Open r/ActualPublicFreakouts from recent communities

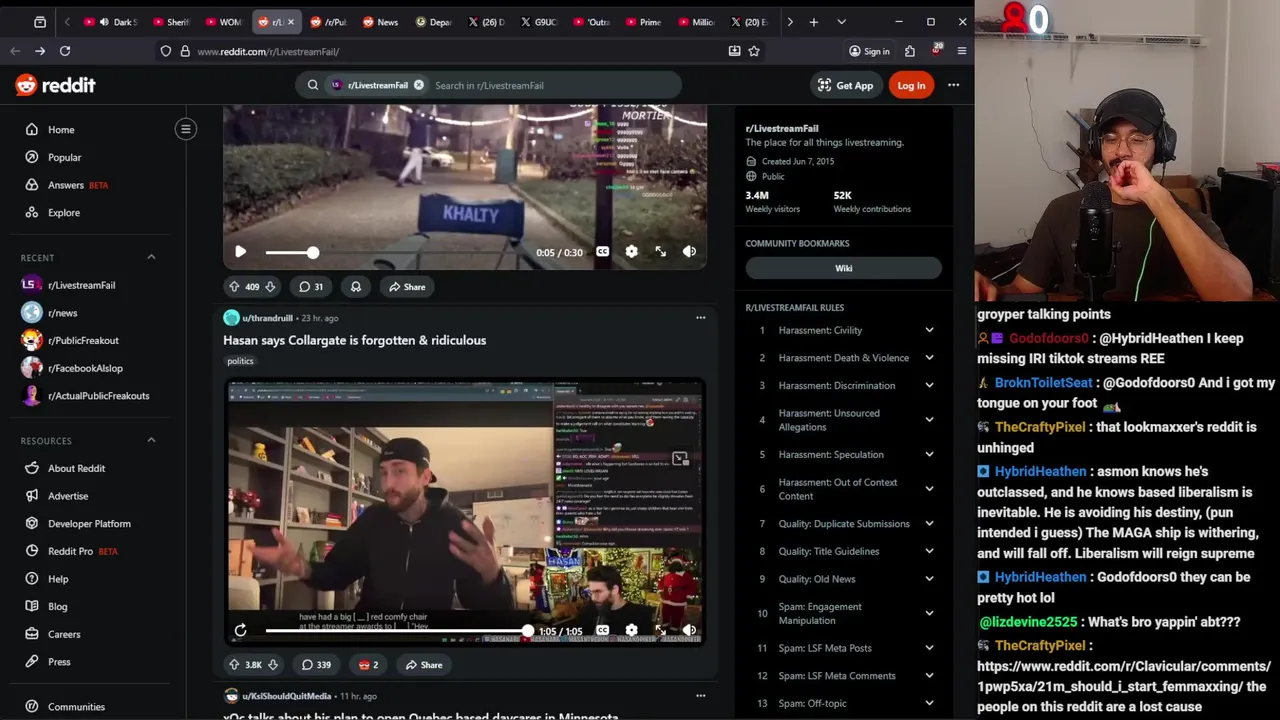point(98,396)
